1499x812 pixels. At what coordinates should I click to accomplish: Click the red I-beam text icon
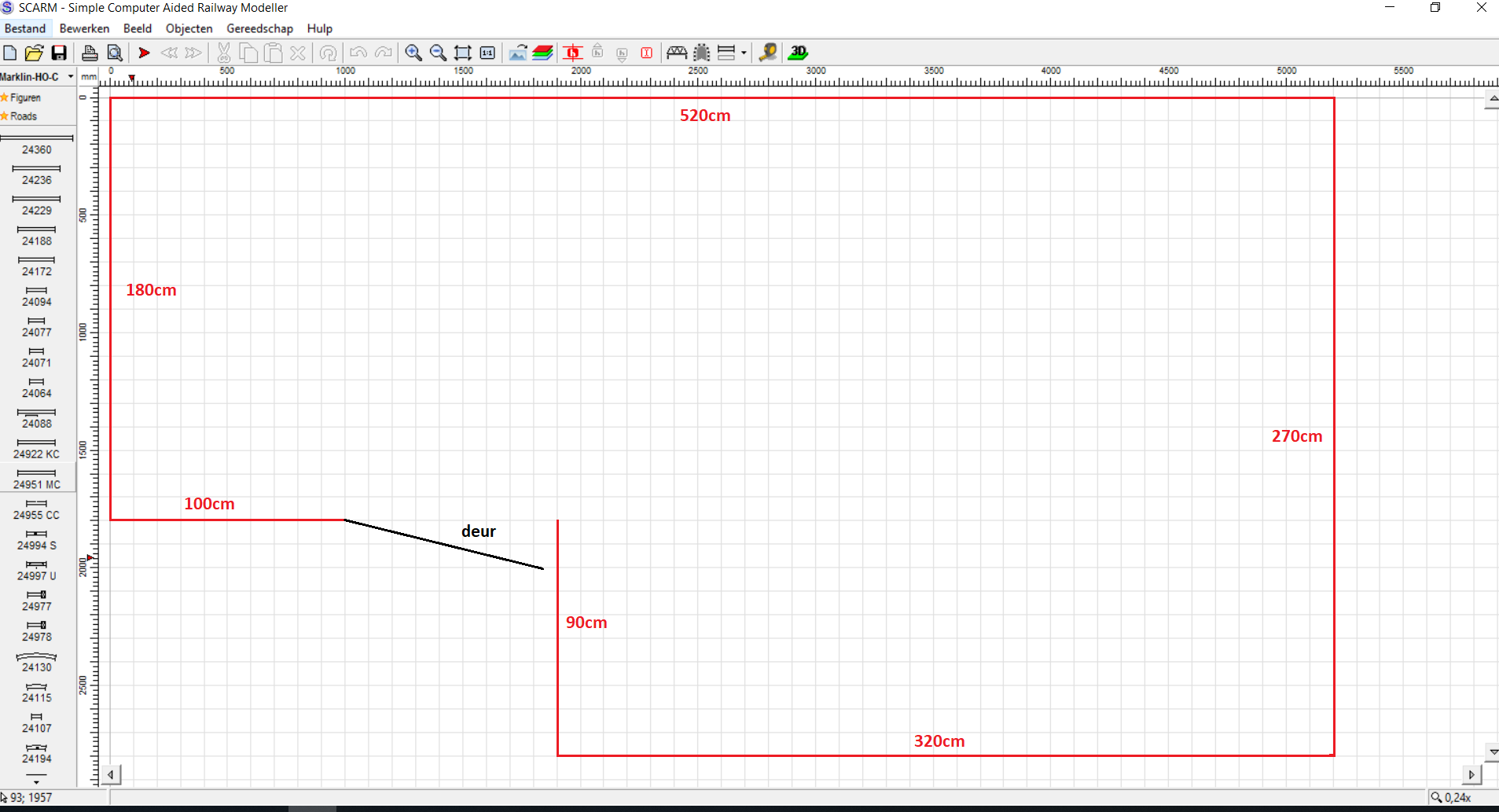[647, 53]
